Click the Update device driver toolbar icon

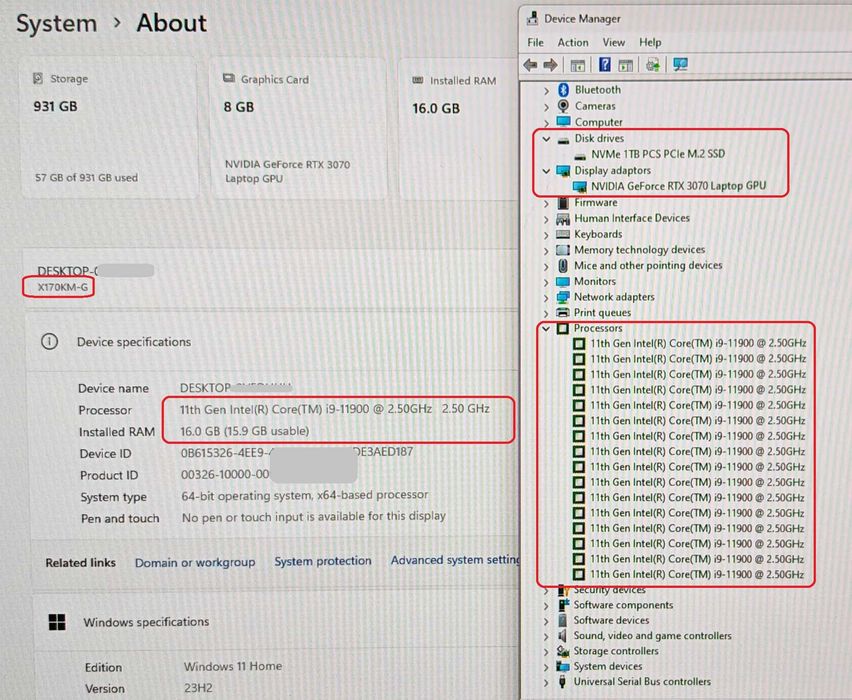653,65
